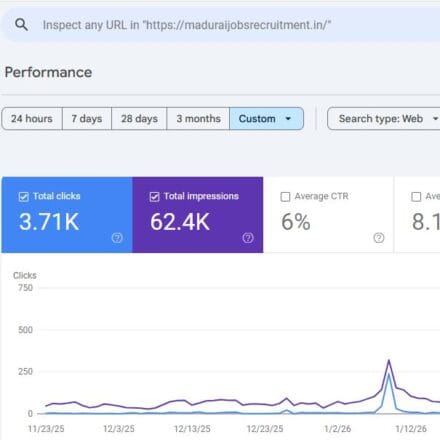Open the Search type: Web filter
This screenshot has height=440, width=440.
(384, 119)
